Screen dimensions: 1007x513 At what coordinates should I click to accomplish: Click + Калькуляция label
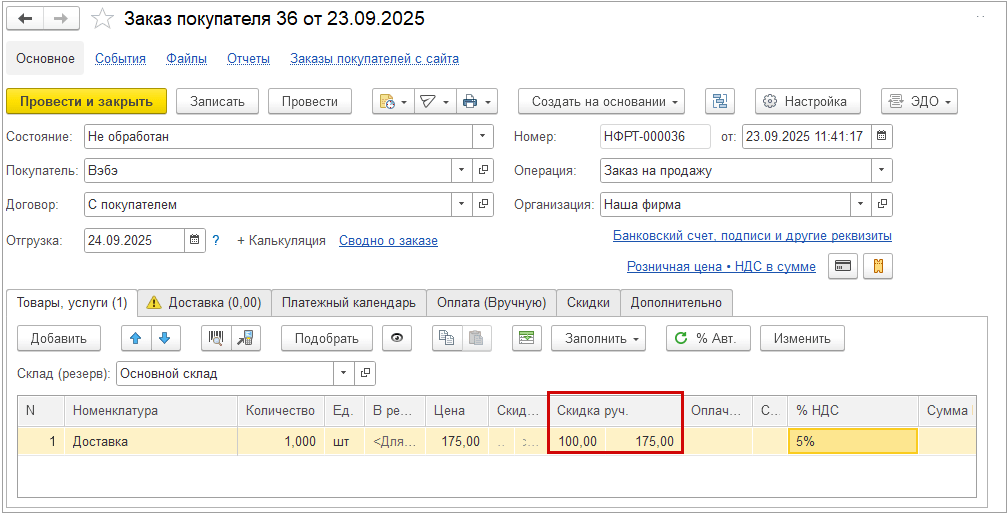[x=281, y=241]
